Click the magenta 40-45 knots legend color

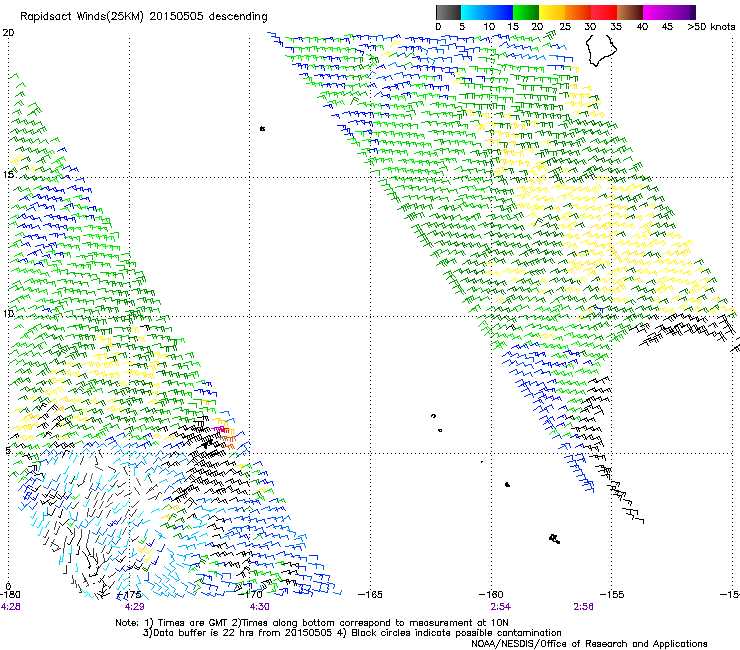(x=656, y=12)
